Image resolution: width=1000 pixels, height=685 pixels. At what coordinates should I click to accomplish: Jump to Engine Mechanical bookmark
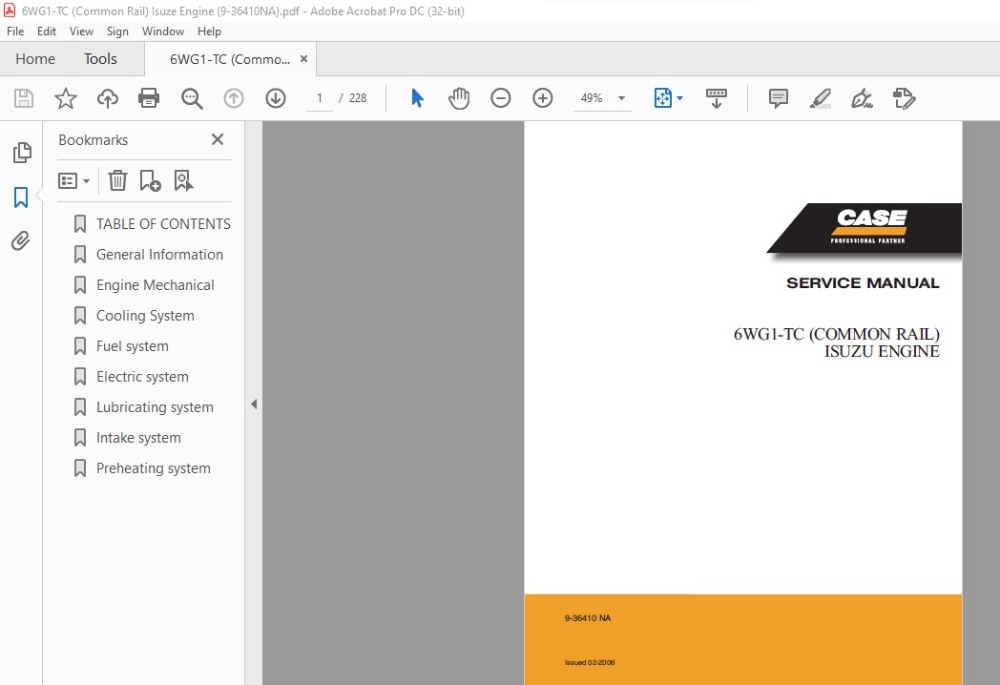pyautogui.click(x=155, y=285)
